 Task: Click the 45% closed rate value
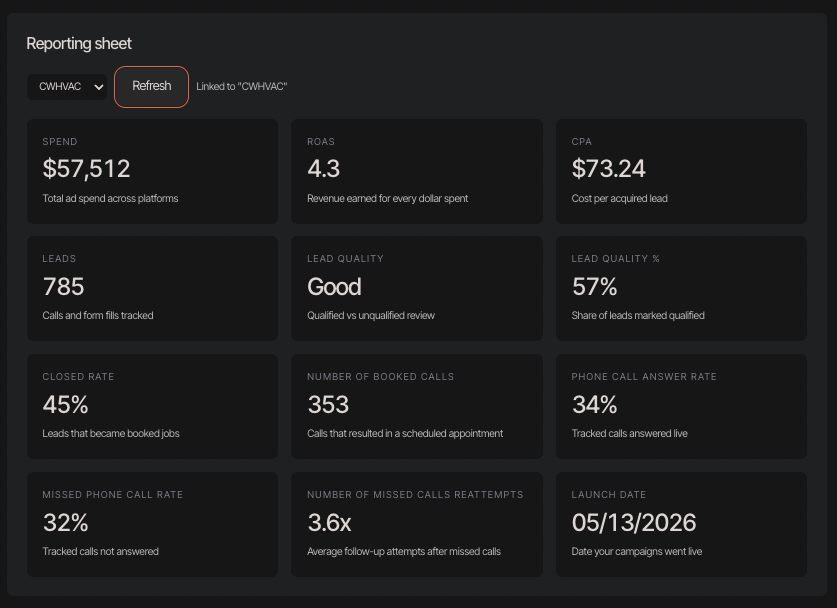[x=65, y=405]
